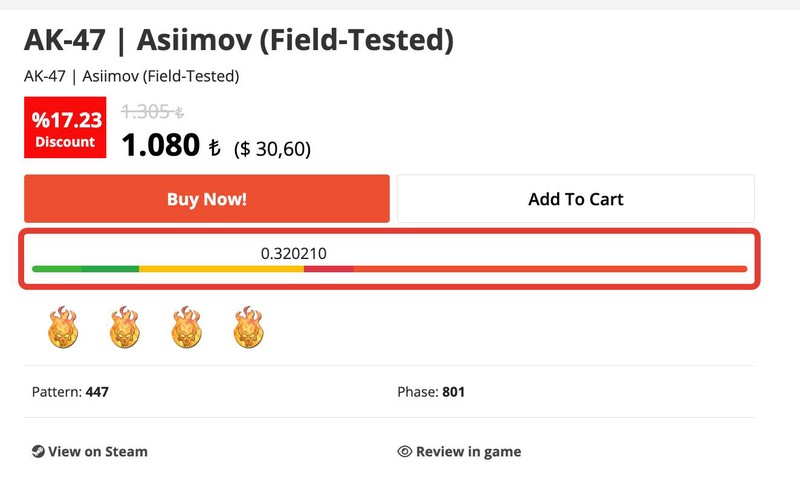Click the 0.320210 float value

pos(293,253)
